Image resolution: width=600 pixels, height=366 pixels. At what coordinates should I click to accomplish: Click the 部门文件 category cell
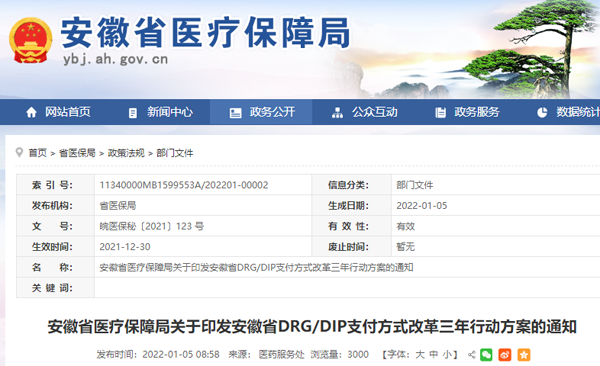click(x=415, y=185)
